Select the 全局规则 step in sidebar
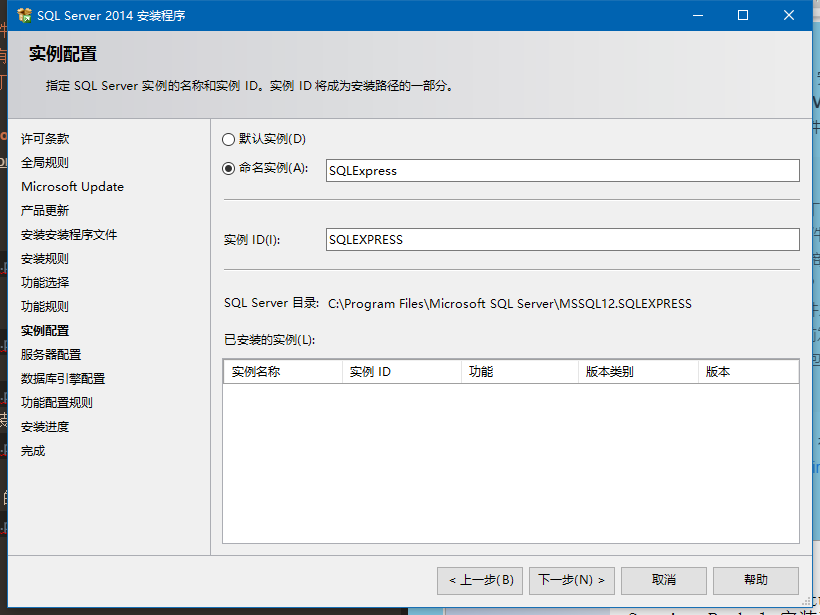The height and width of the screenshot is (615, 820). click(x=45, y=163)
